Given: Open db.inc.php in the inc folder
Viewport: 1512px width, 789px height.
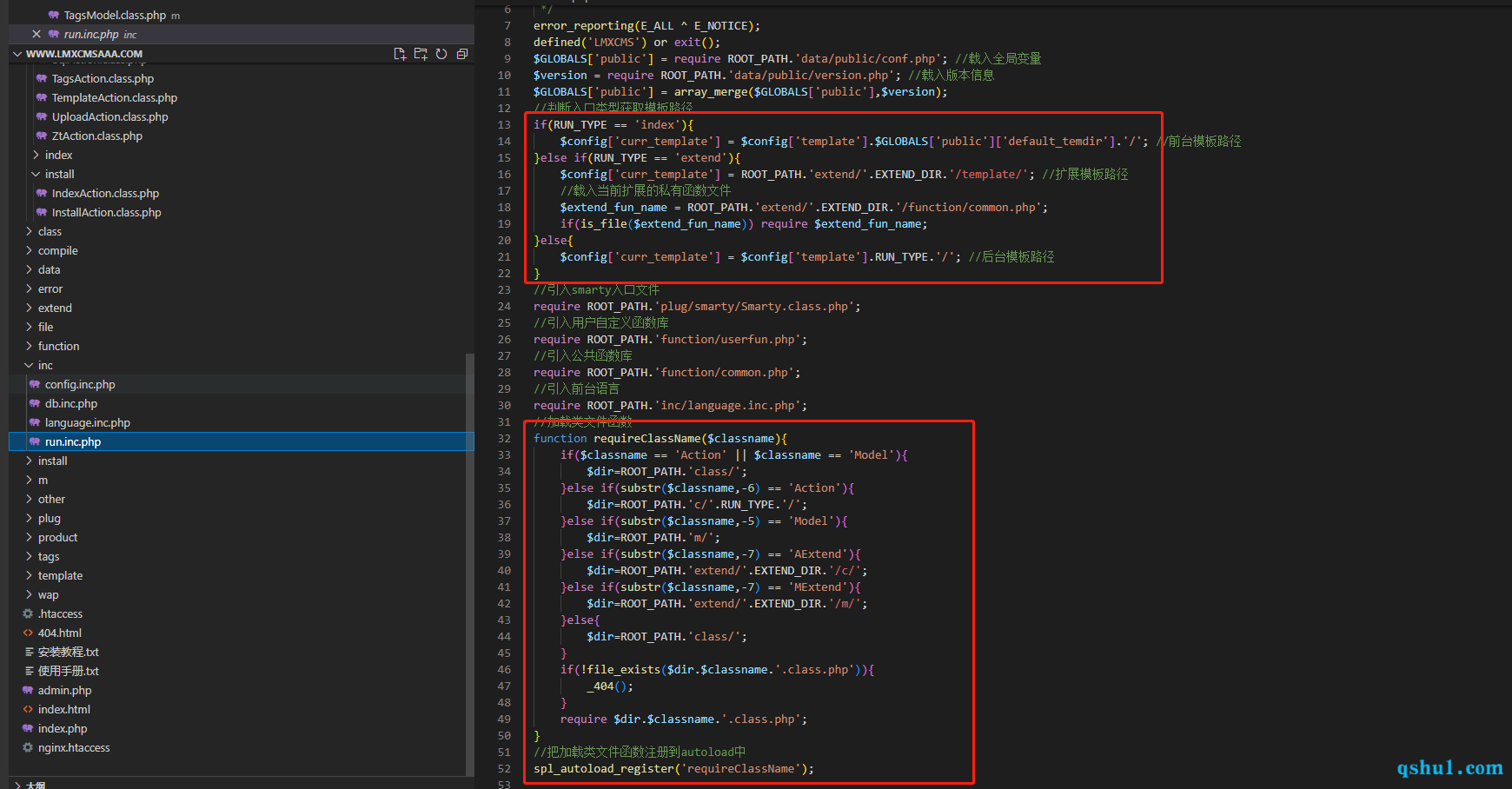Looking at the screenshot, I should (71, 403).
